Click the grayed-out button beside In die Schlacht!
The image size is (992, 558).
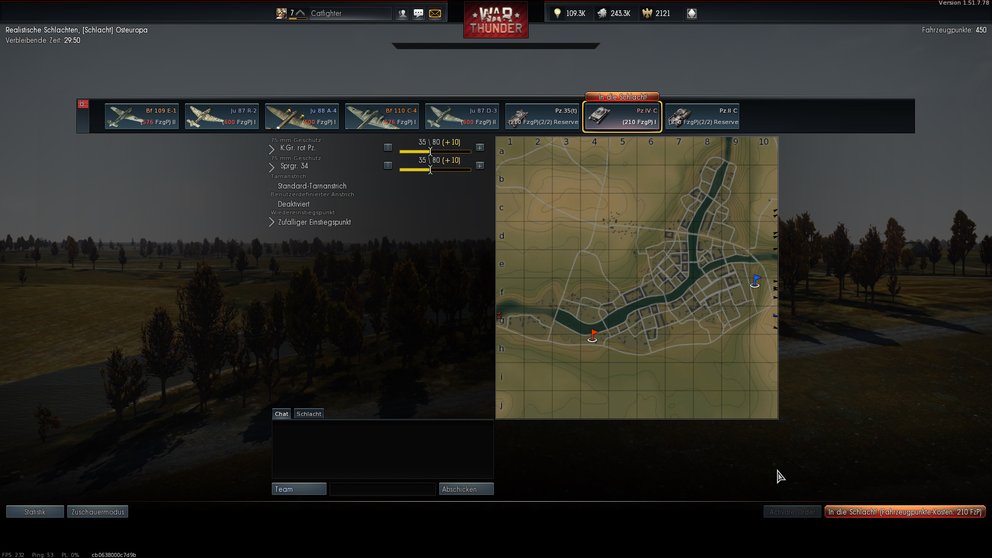(x=793, y=512)
